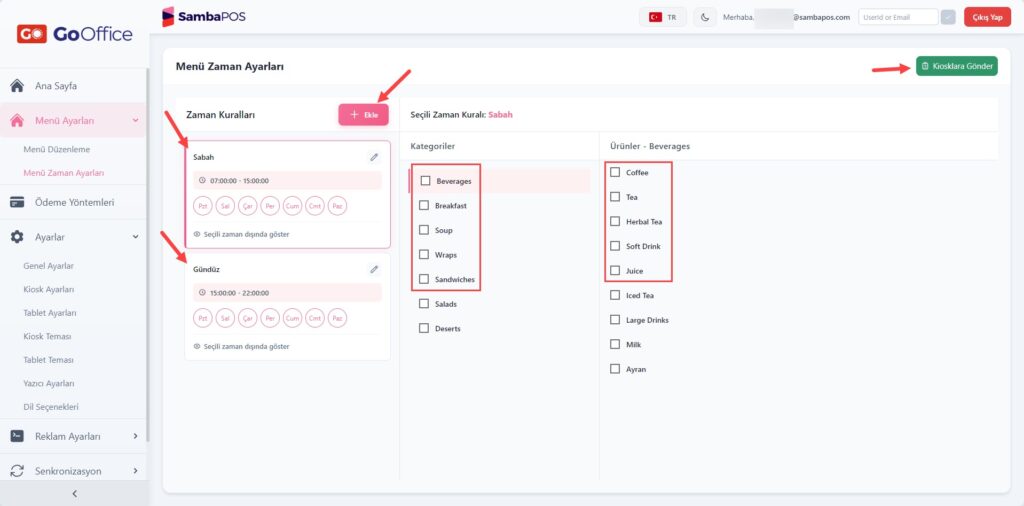Click the Ayarlar gear icon
1024x506 pixels.
18,237
